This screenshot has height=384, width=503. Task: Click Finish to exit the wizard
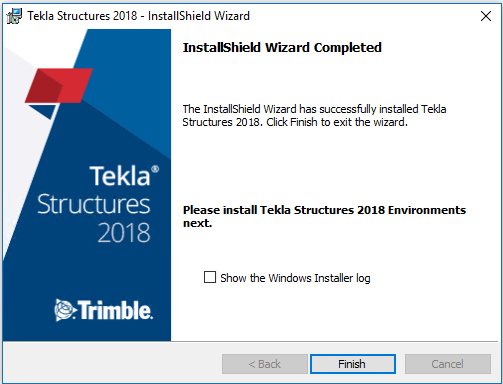click(353, 364)
